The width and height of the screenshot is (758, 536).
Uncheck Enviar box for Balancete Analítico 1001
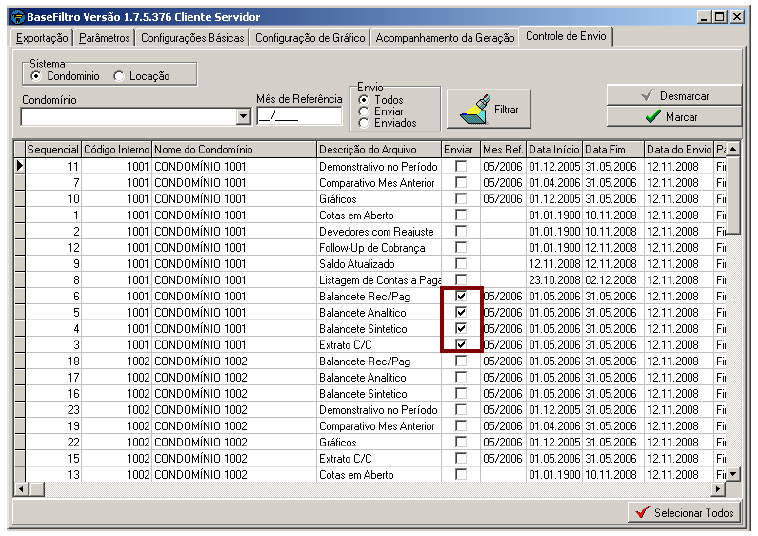coord(461,312)
